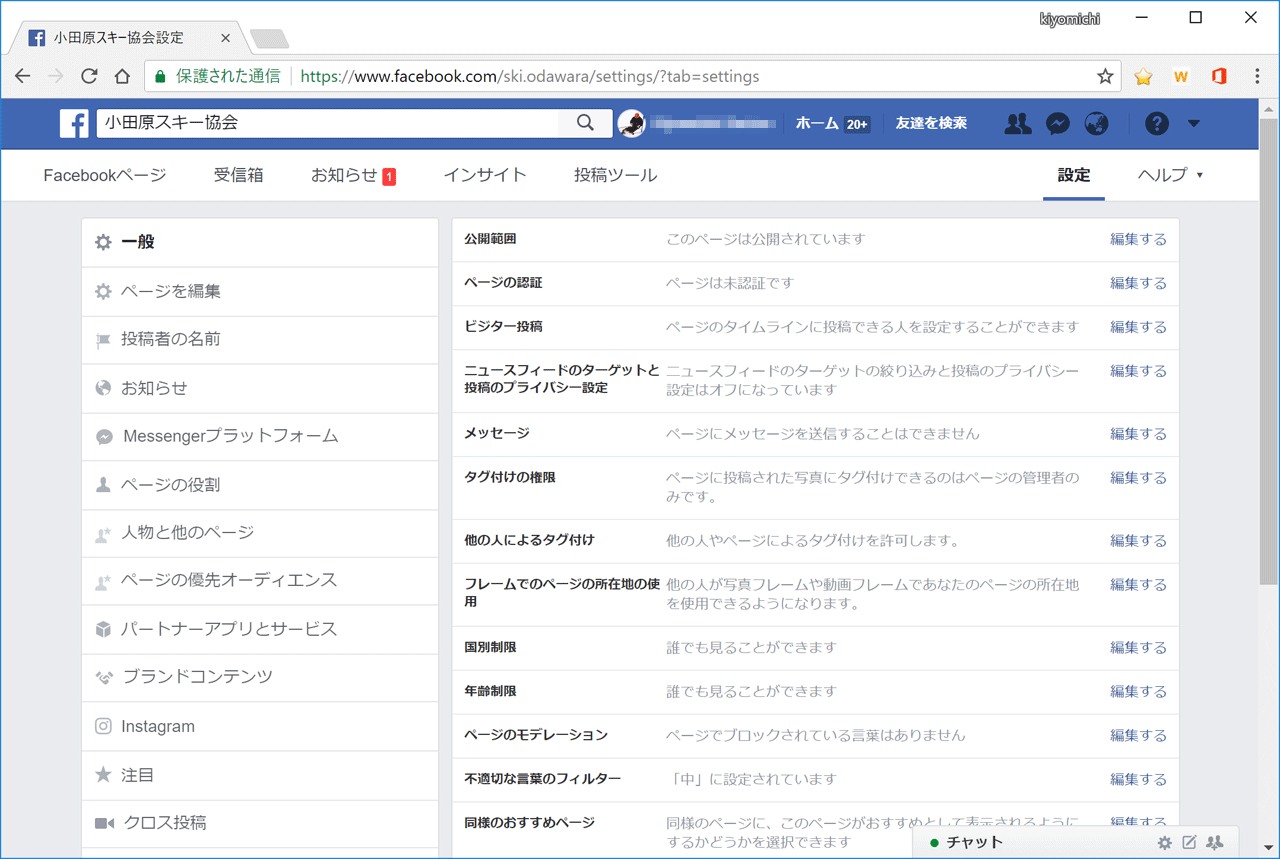Image resolution: width=1280 pixels, height=859 pixels.
Task: Click the help question mark icon
Action: [1157, 123]
